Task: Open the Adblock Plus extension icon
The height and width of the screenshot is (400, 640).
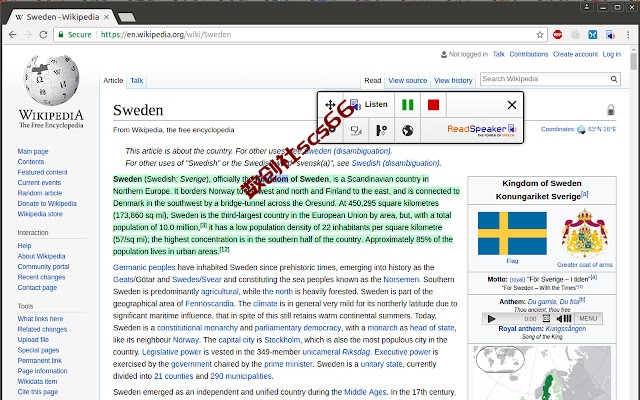Action: pyautogui.click(x=558, y=35)
